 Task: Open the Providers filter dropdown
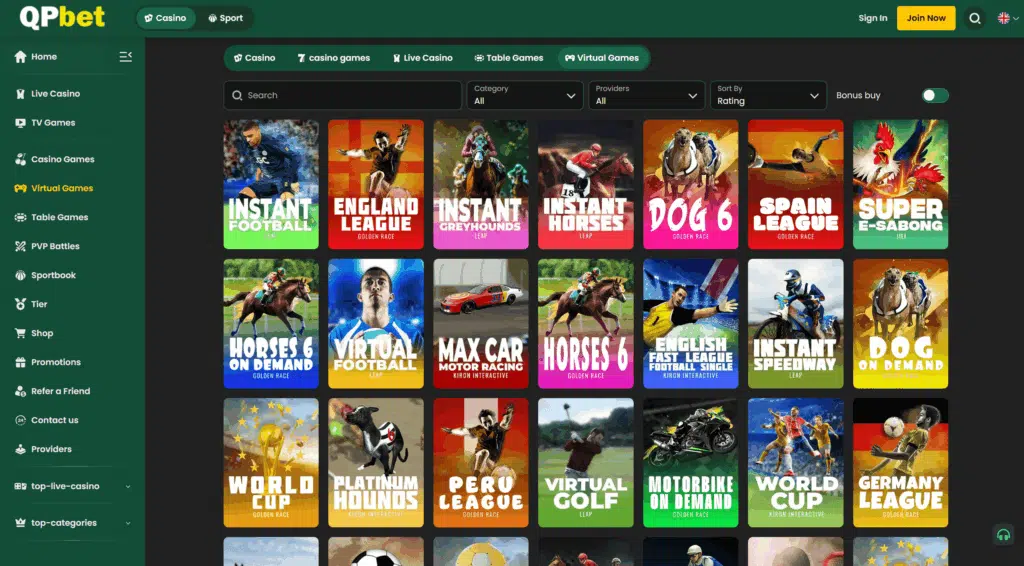[646, 95]
